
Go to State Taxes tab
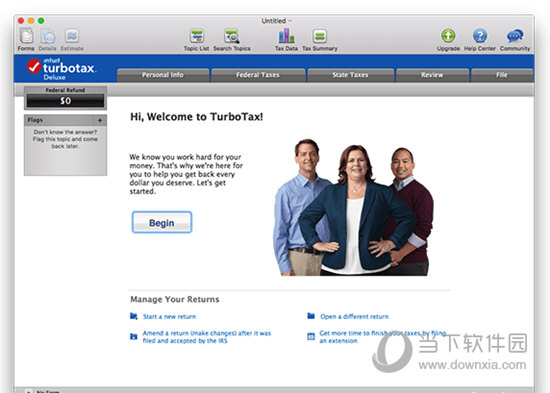(x=350, y=75)
